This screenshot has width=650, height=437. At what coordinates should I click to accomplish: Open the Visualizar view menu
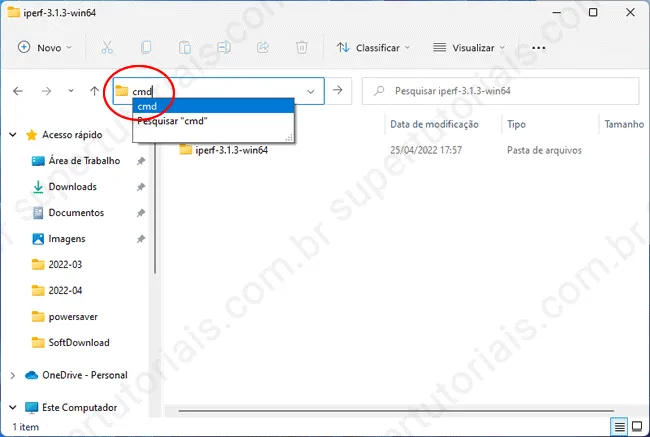pos(469,47)
